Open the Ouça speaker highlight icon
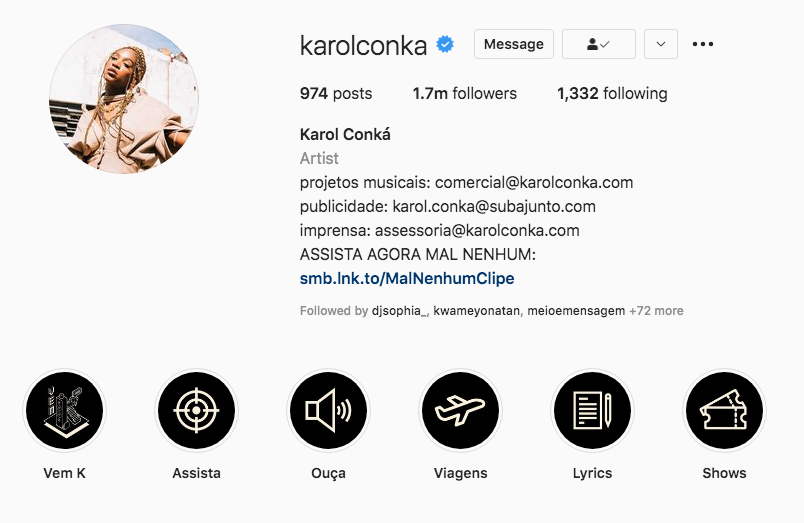Image resolution: width=804 pixels, height=523 pixels. tap(328, 411)
